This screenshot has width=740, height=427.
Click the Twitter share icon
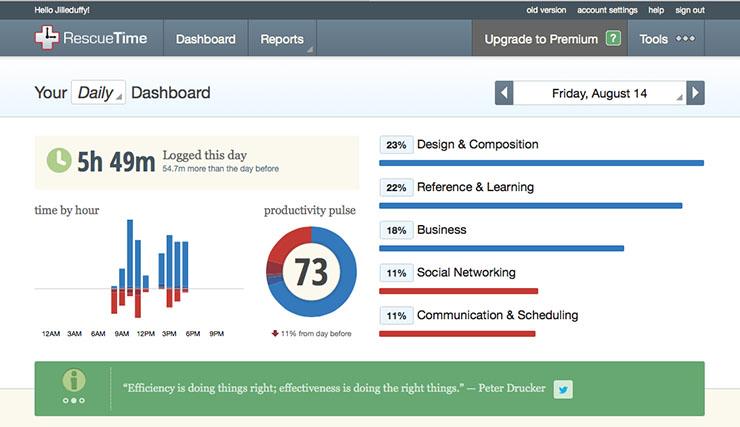[563, 390]
